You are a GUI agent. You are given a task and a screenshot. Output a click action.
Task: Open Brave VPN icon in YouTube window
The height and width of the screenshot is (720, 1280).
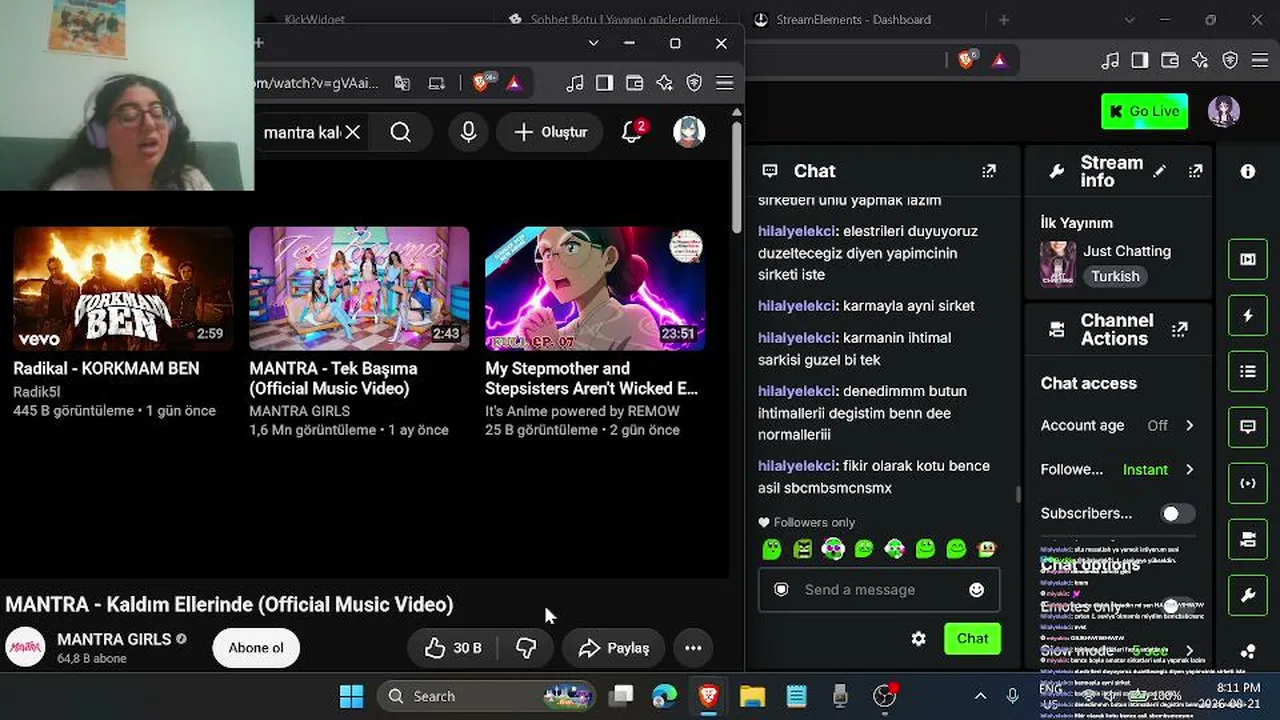694,83
